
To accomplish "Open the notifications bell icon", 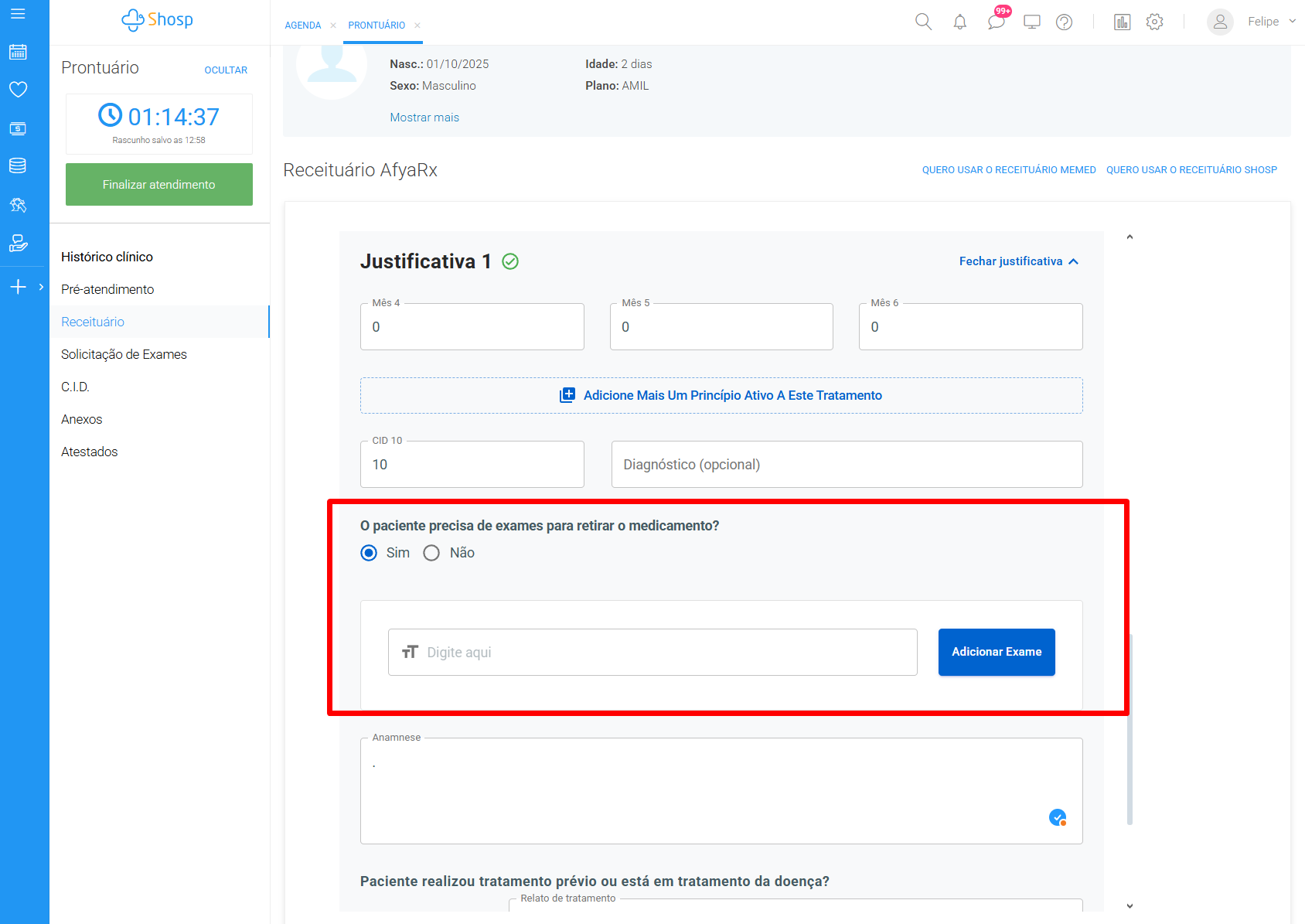I will [959, 22].
